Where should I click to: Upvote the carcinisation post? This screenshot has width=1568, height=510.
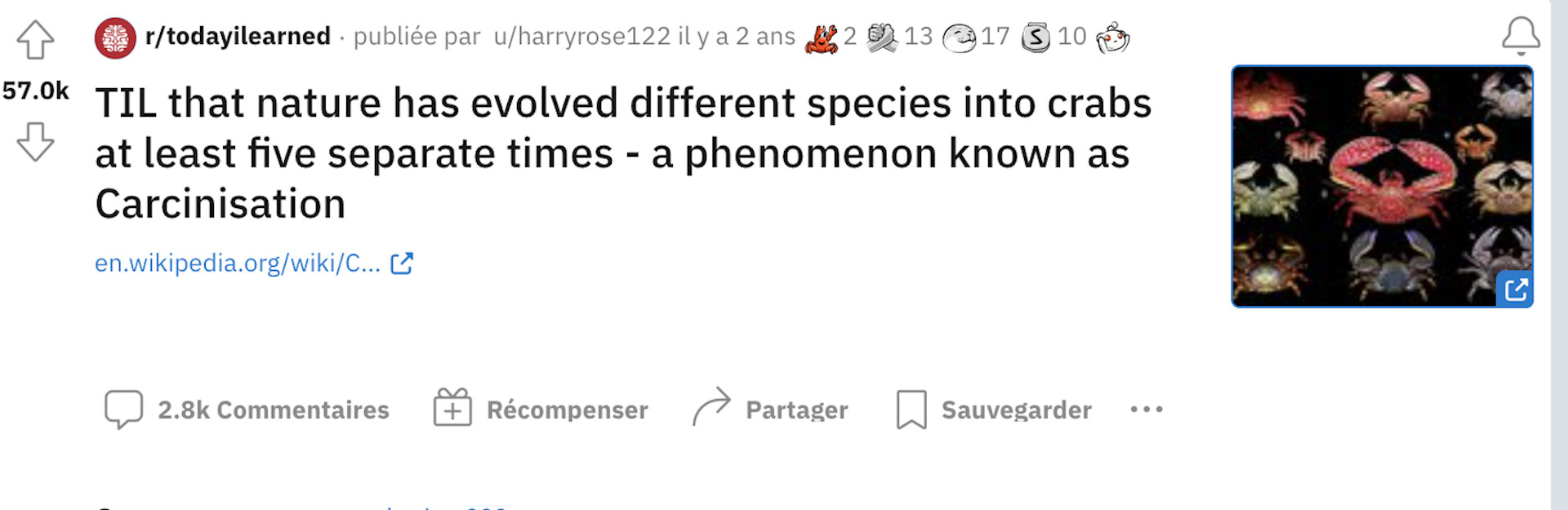35,39
